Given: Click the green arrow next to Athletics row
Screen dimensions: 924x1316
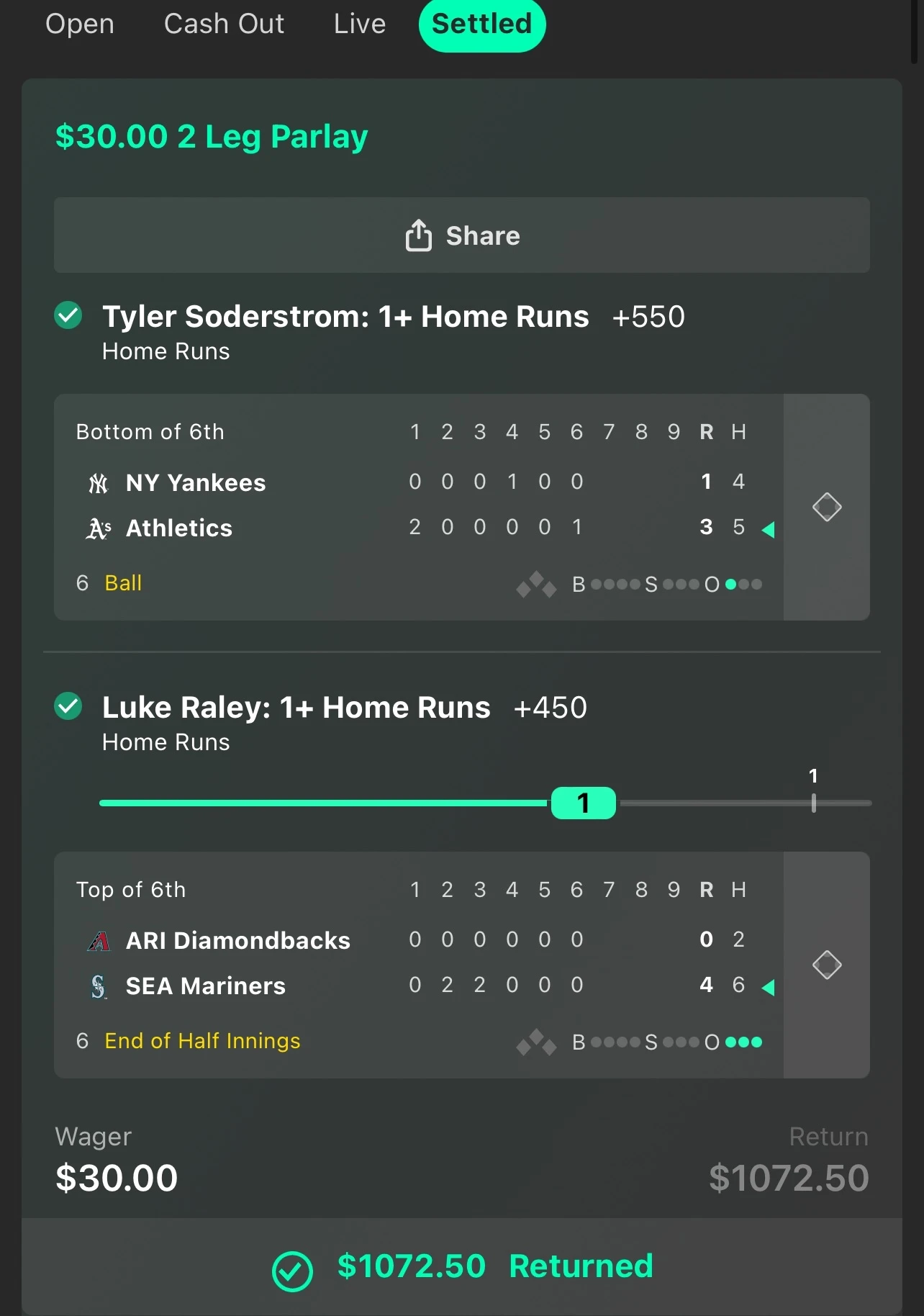Looking at the screenshot, I should pos(768,530).
